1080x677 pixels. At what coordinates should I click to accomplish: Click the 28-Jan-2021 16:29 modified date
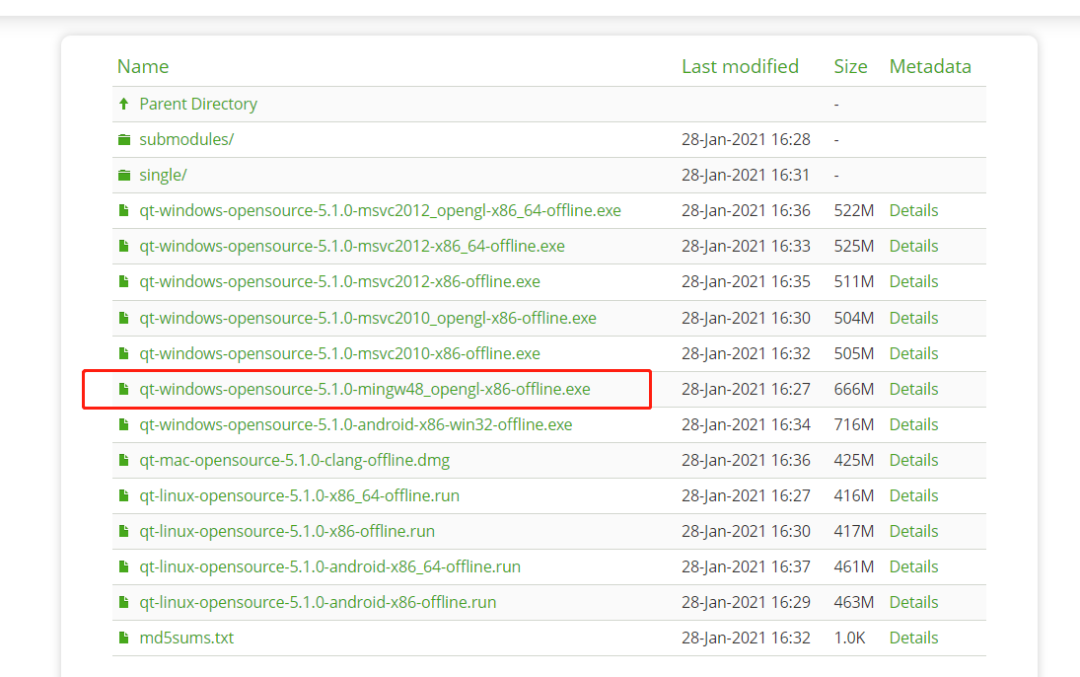coord(746,603)
